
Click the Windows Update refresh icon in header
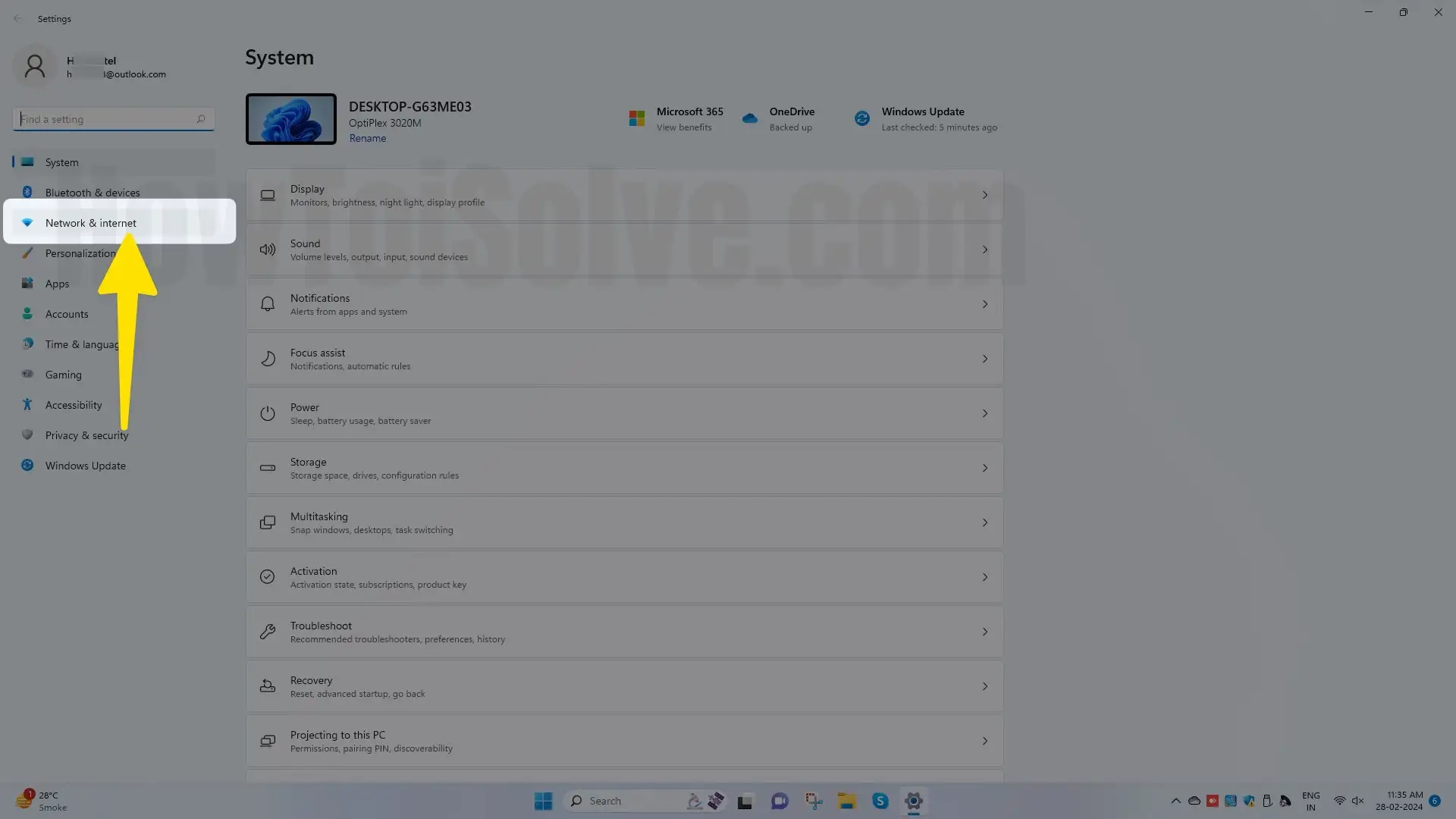click(861, 118)
